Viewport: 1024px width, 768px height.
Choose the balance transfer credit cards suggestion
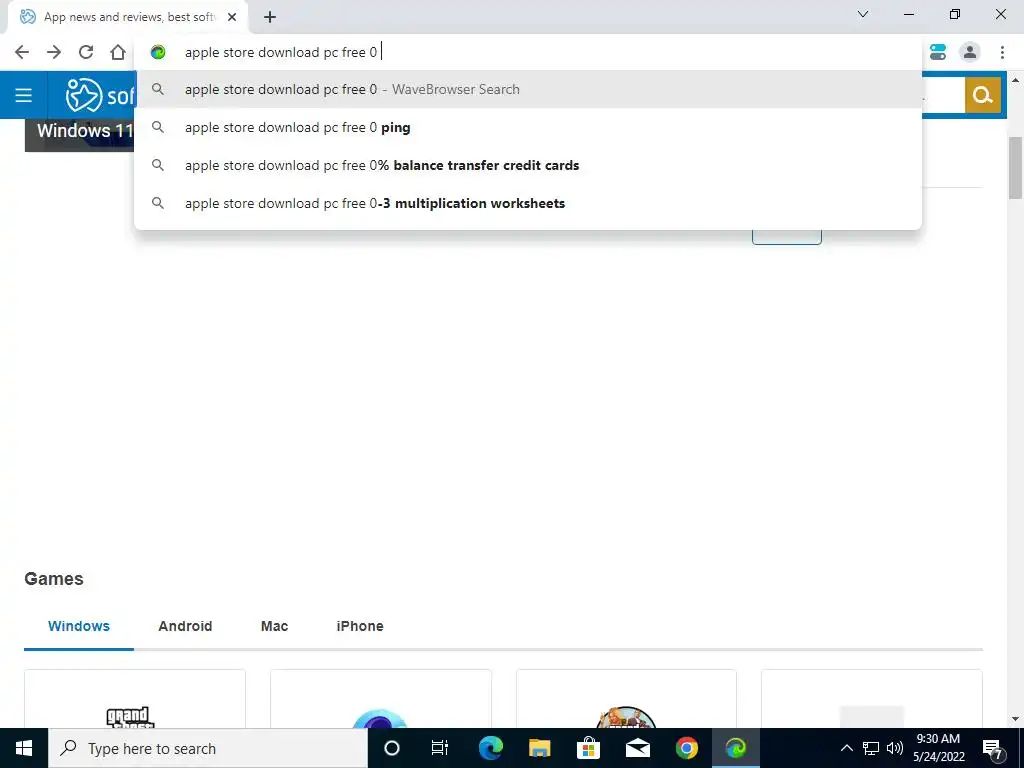[528, 165]
